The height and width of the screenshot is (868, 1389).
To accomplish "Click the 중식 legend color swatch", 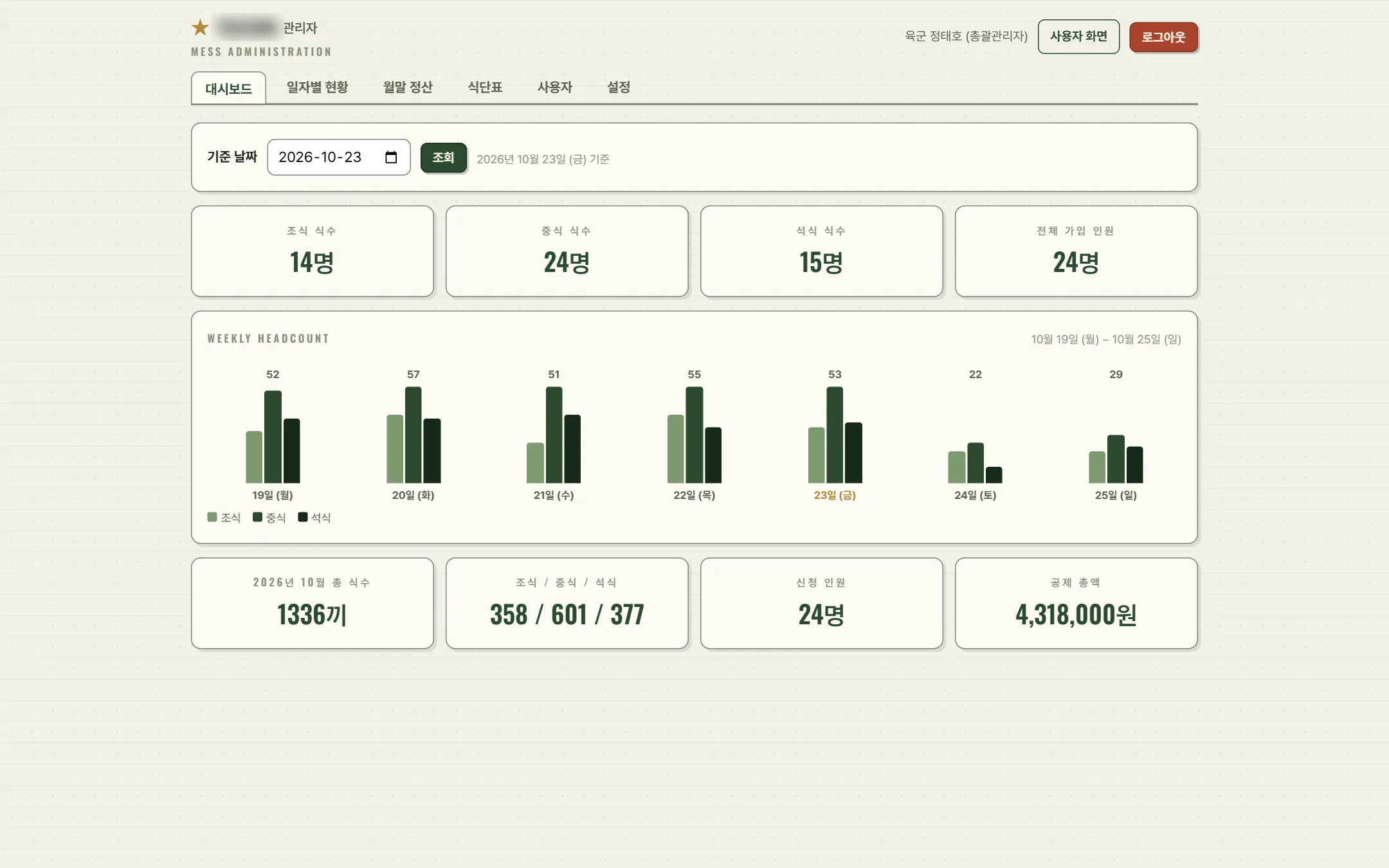I will (x=257, y=517).
